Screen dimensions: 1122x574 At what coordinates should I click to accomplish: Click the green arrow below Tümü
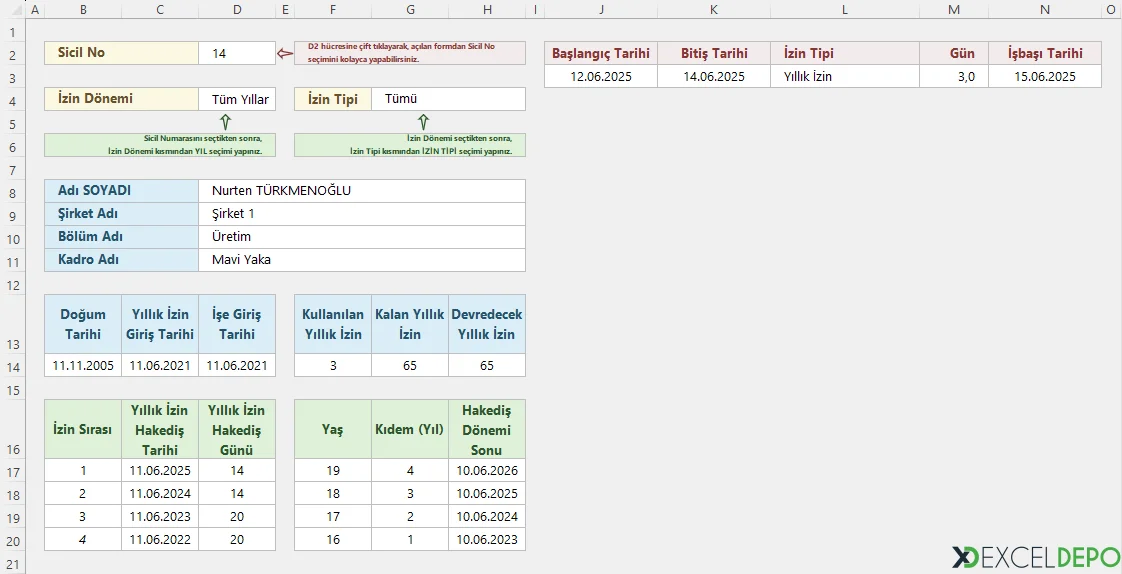423,122
